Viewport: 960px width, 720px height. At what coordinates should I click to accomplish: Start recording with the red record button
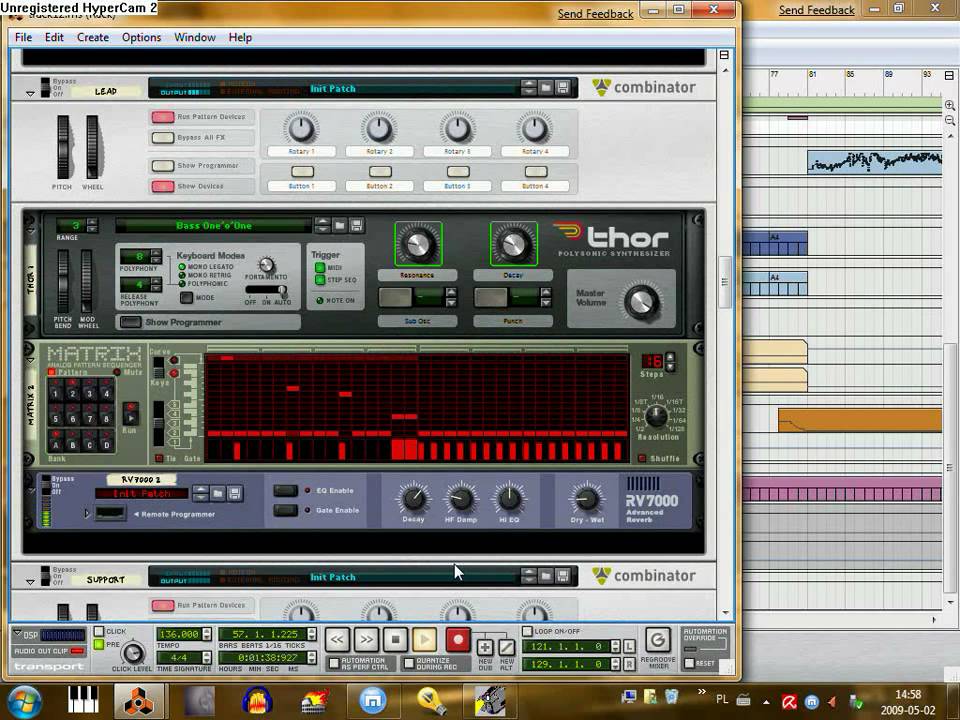coord(457,640)
